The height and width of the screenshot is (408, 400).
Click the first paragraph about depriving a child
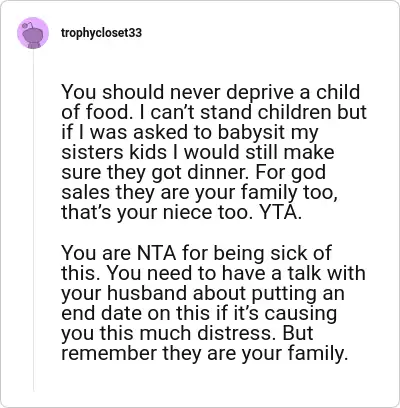tap(214, 152)
